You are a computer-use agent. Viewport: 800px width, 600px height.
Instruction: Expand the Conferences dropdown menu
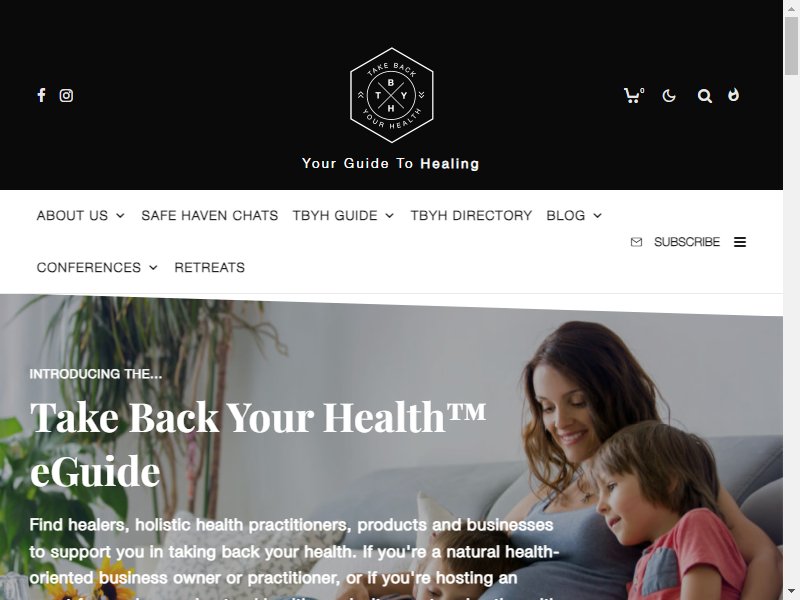[97, 267]
